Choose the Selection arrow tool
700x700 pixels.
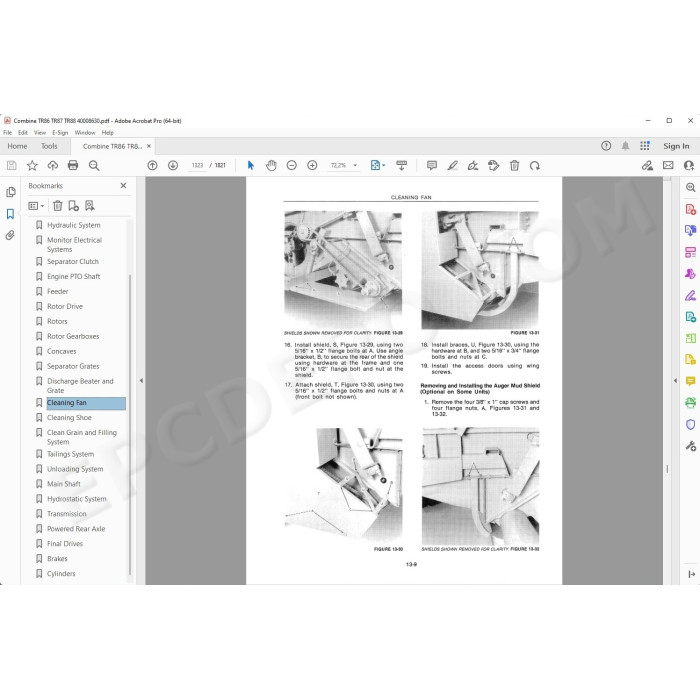point(250,166)
